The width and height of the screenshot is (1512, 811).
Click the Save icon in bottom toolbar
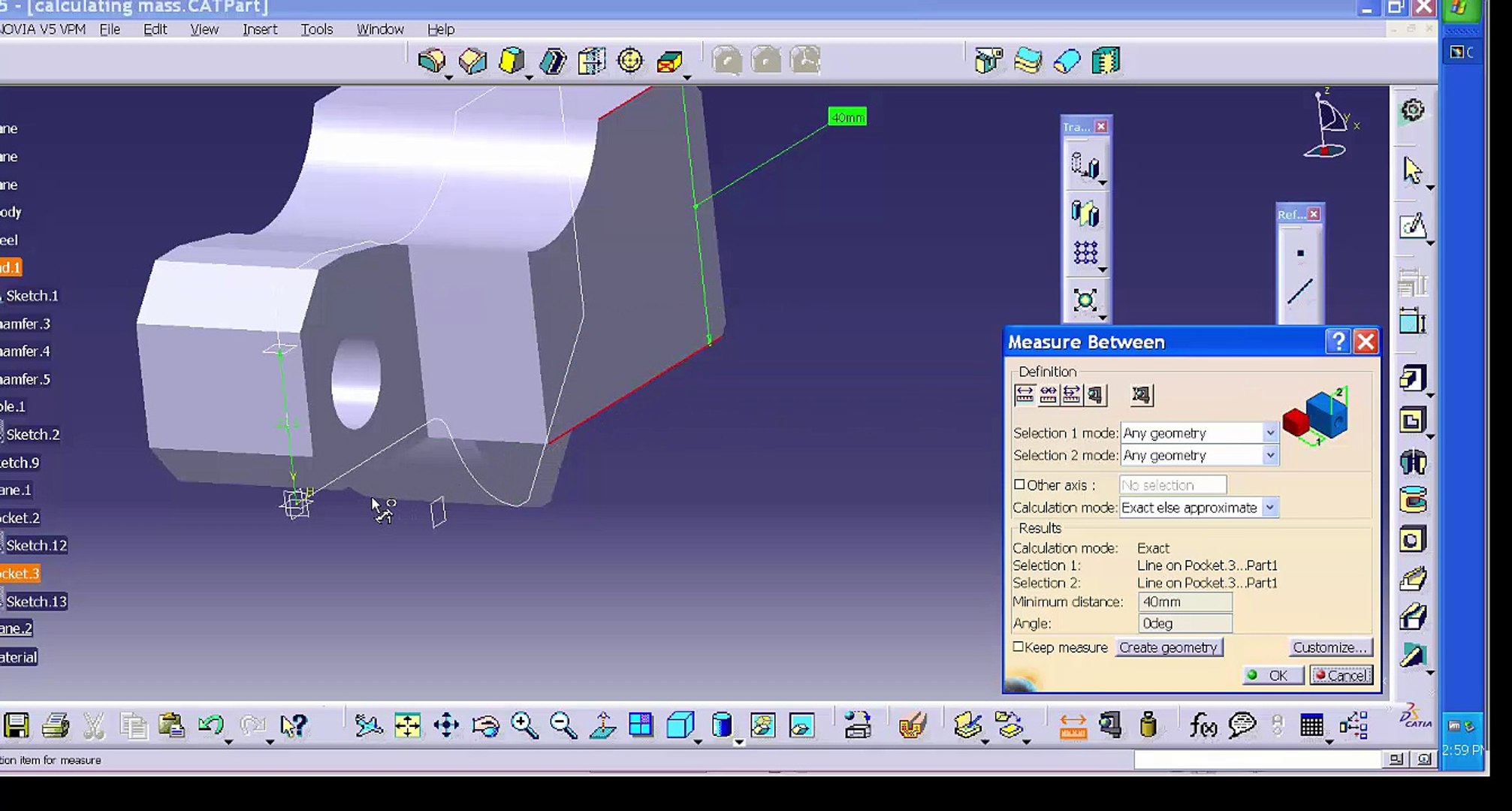17,725
